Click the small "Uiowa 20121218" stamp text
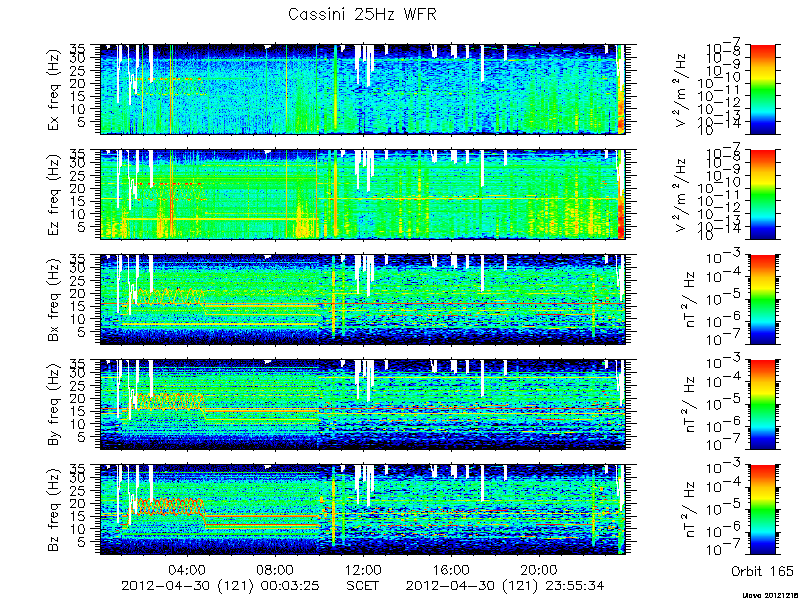Viewport: 800px width, 600px height. point(770,595)
